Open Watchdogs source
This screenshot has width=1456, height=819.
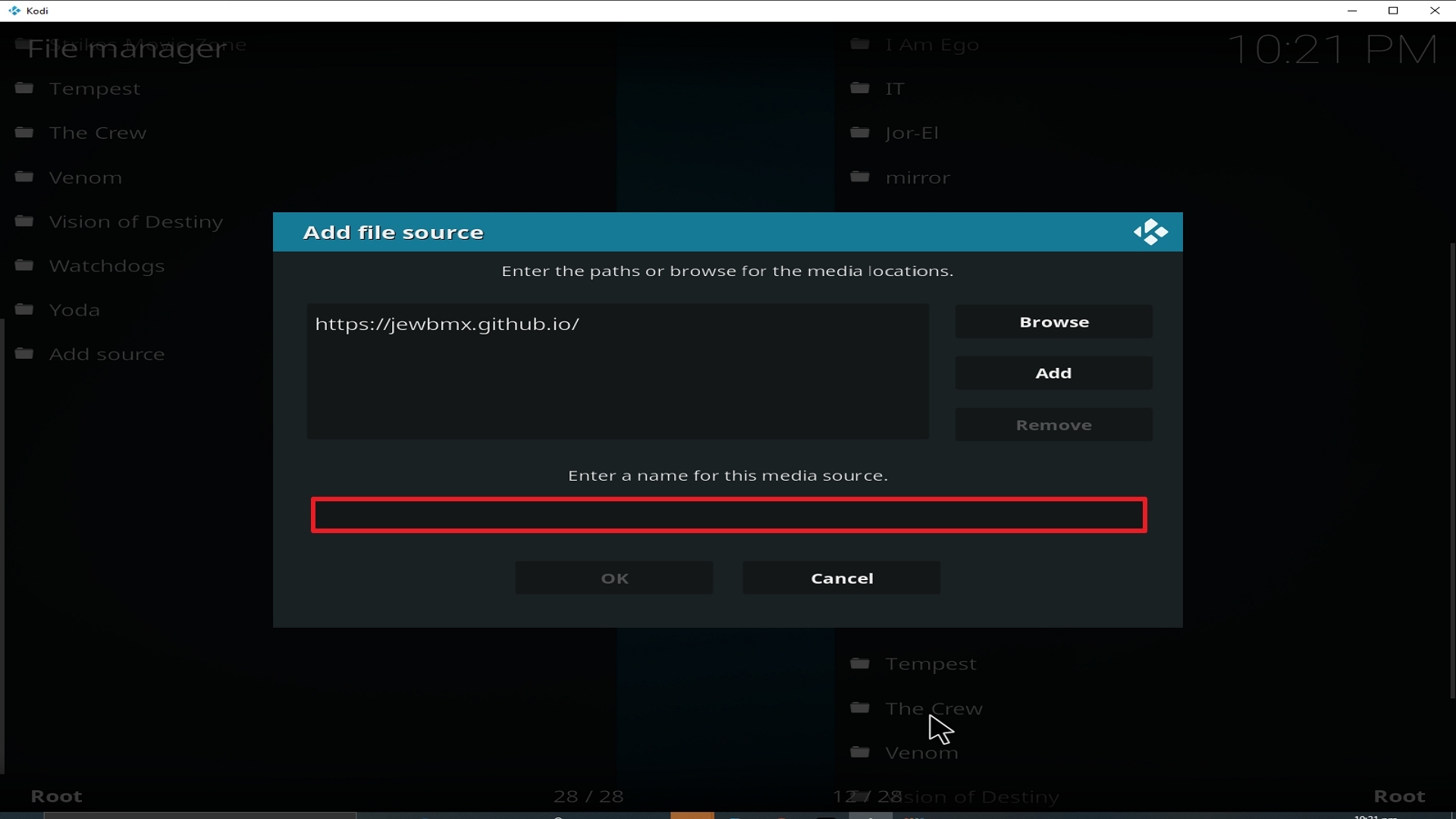pyautogui.click(x=107, y=266)
